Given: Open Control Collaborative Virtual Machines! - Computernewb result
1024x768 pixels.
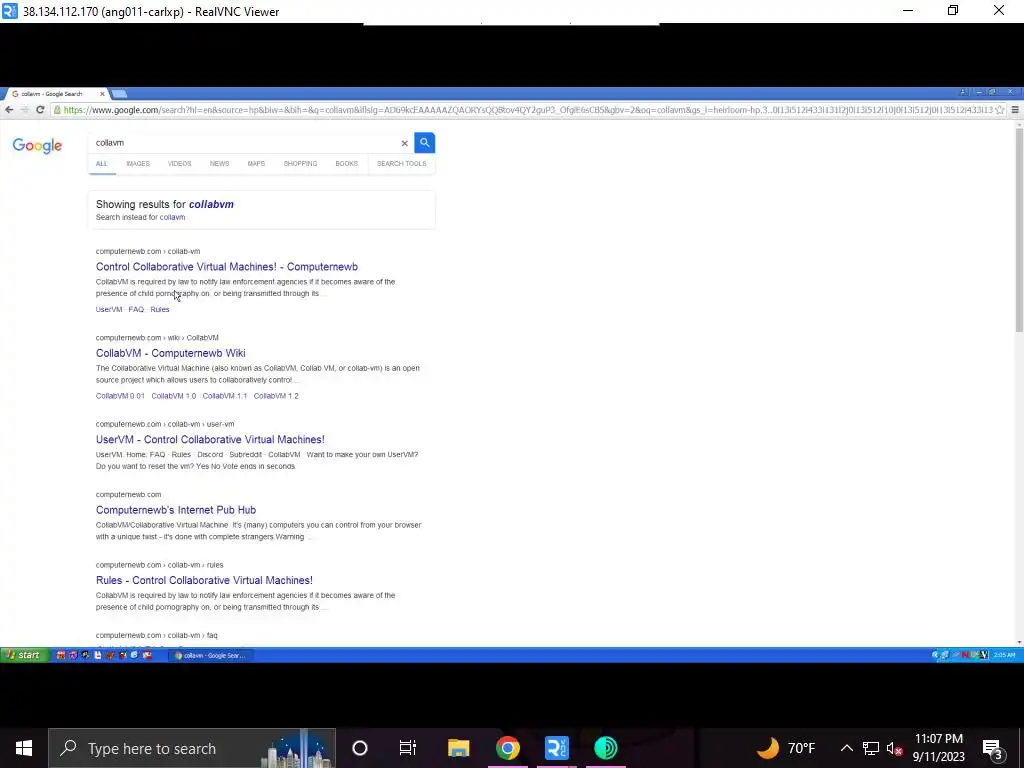Looking at the screenshot, I should tap(227, 266).
